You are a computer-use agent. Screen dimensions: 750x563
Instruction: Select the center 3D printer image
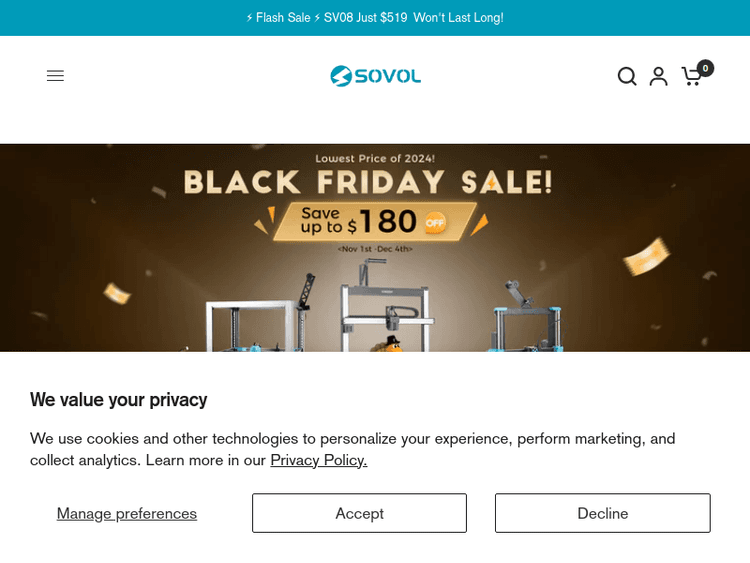377,305
